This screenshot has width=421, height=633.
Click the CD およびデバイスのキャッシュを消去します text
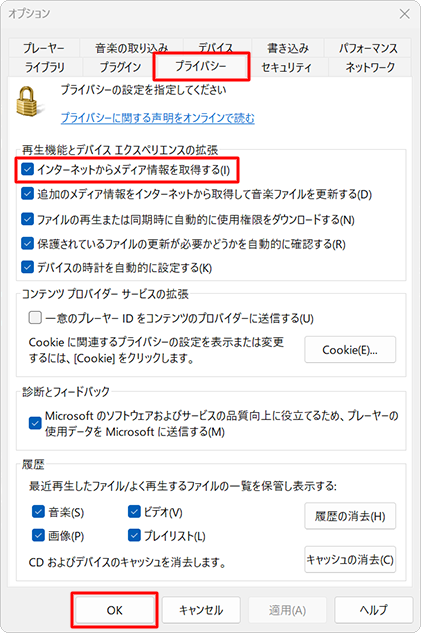[x=127, y=562]
